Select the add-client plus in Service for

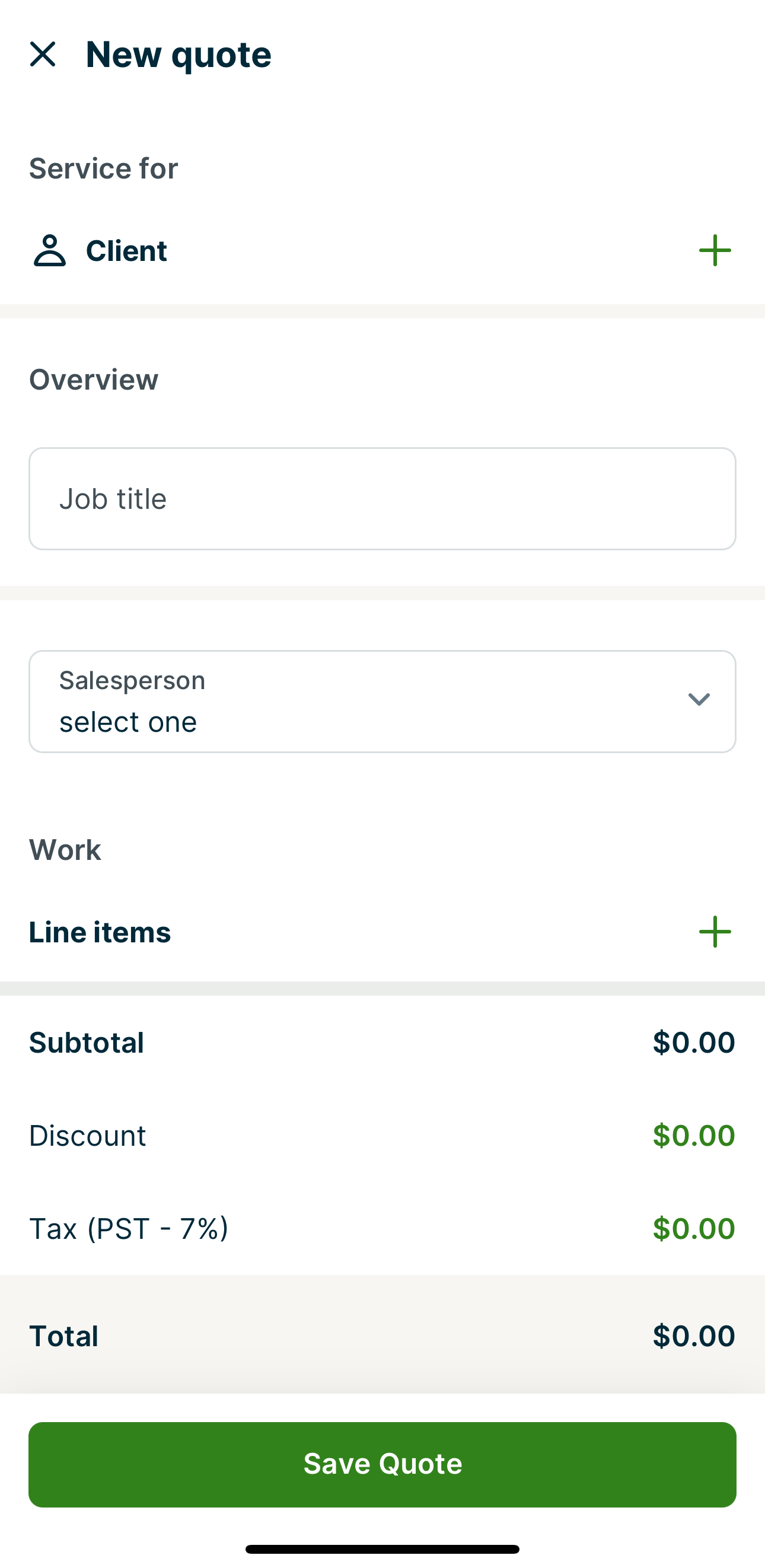[x=714, y=251]
